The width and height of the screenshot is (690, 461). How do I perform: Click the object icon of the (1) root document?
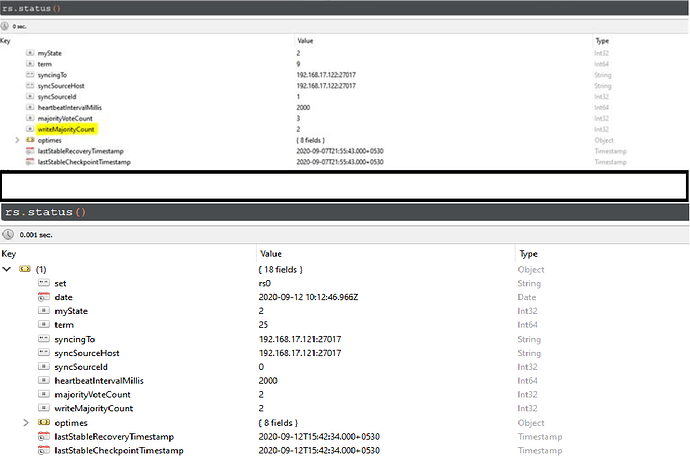coord(25,269)
